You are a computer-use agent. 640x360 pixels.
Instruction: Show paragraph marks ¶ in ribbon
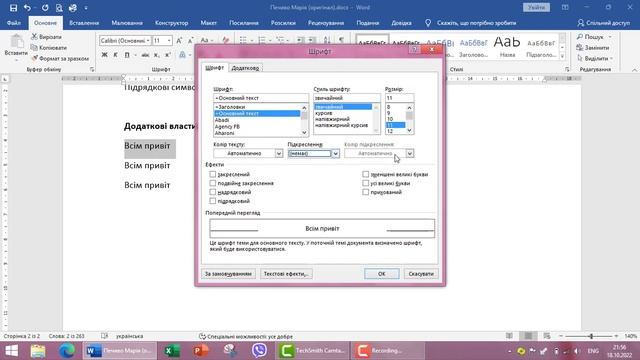(341, 40)
